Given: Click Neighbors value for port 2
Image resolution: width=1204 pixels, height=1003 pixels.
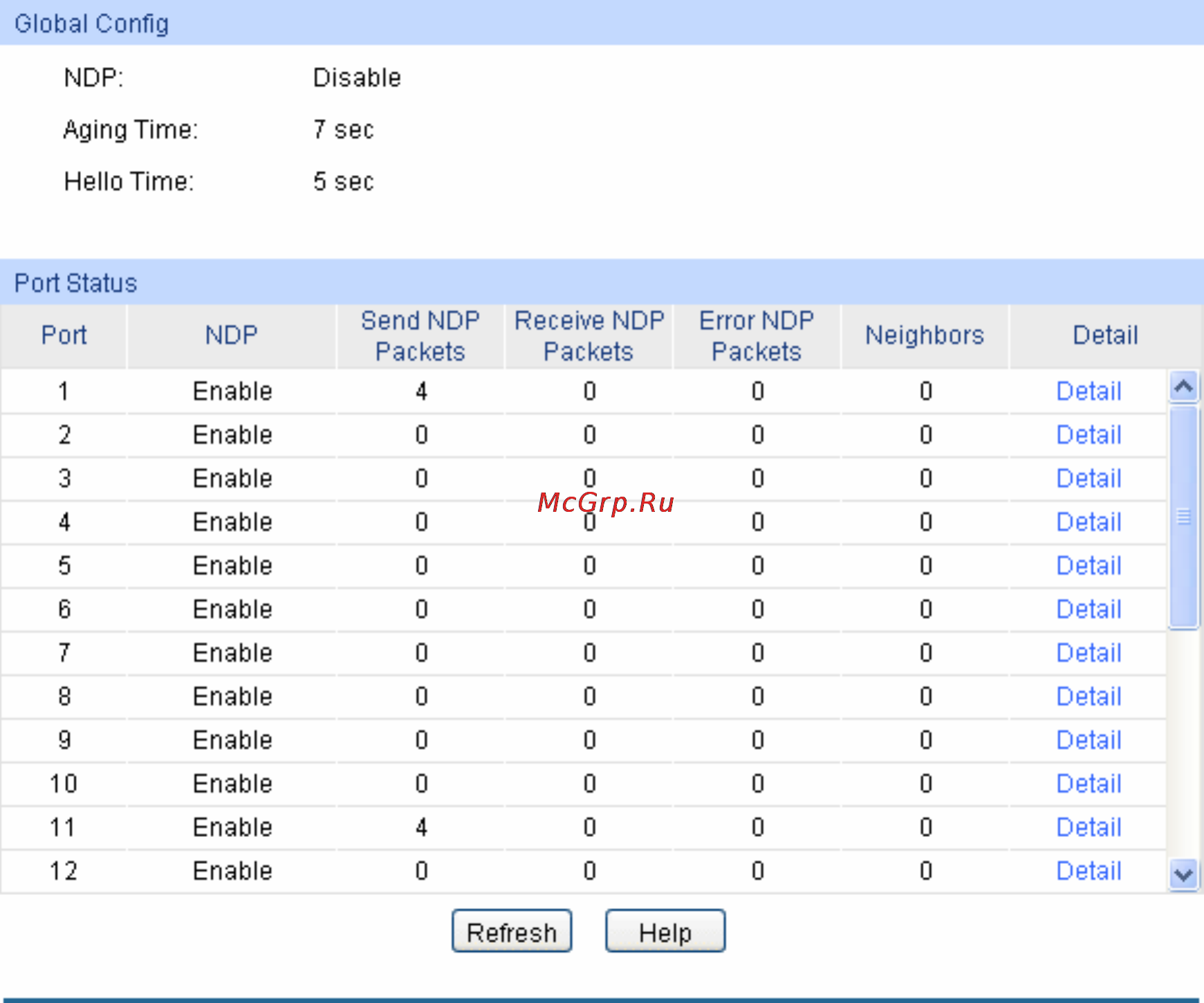Looking at the screenshot, I should click(926, 435).
